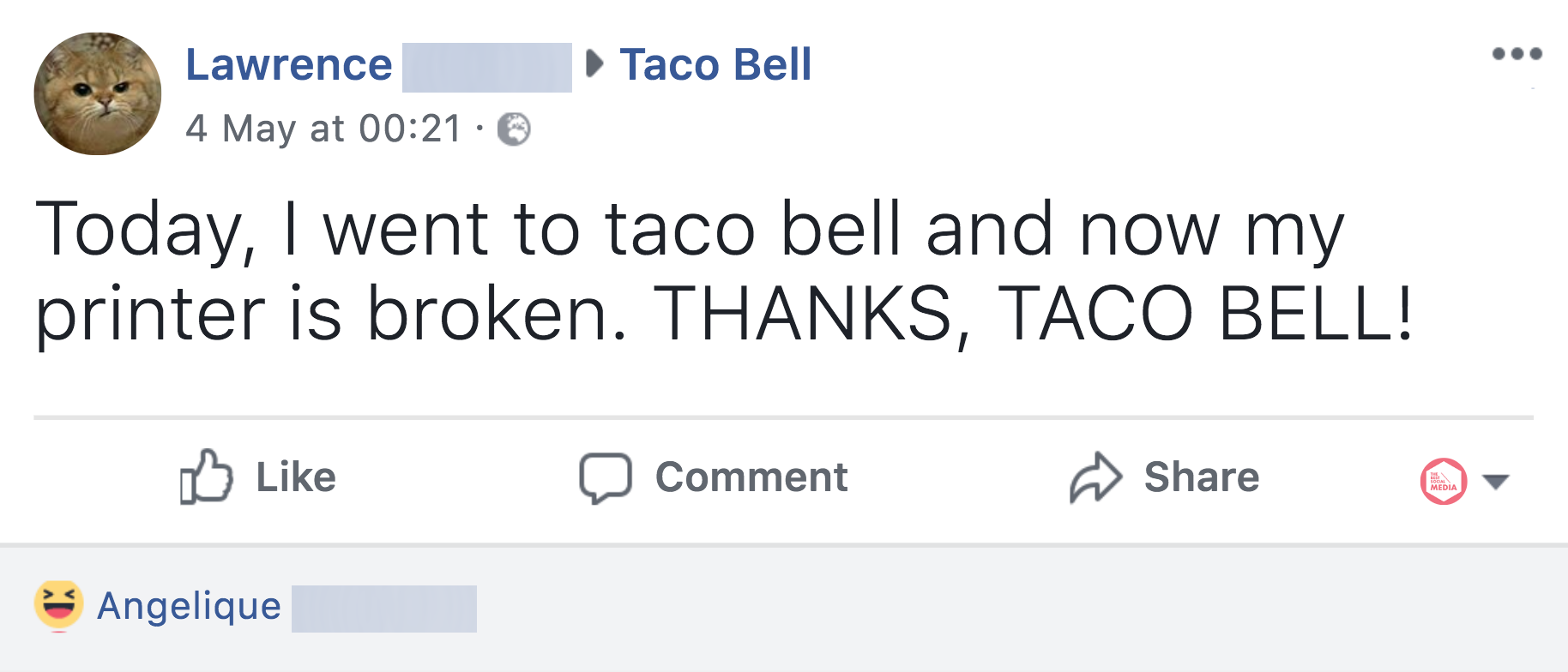Click the Share arrow icon
1568x672 pixels.
coord(1095,477)
